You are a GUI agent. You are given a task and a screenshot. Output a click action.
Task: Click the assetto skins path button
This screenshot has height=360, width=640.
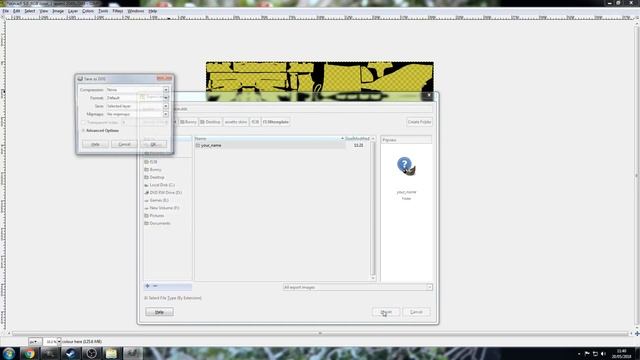(236, 122)
